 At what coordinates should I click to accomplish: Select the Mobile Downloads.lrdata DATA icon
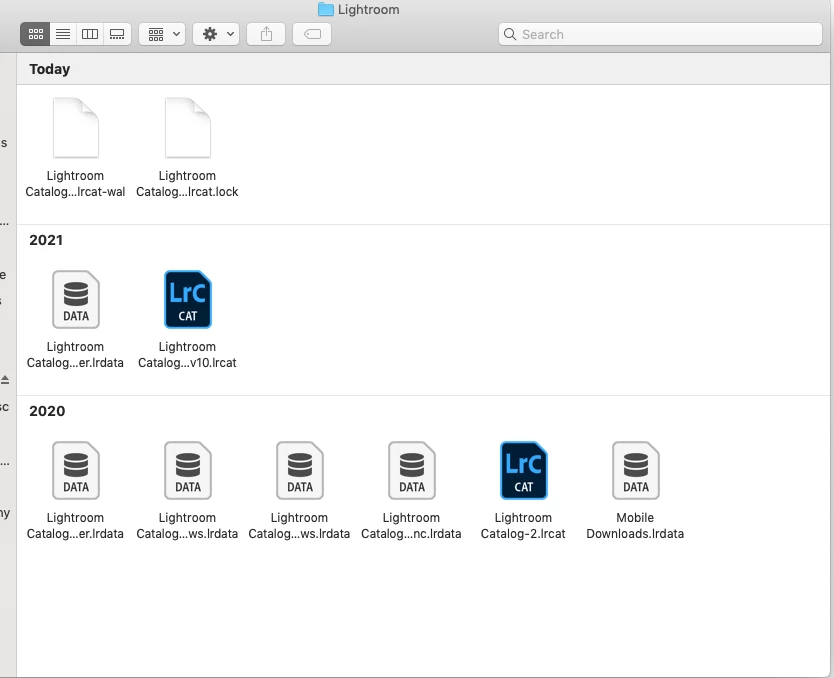point(636,471)
